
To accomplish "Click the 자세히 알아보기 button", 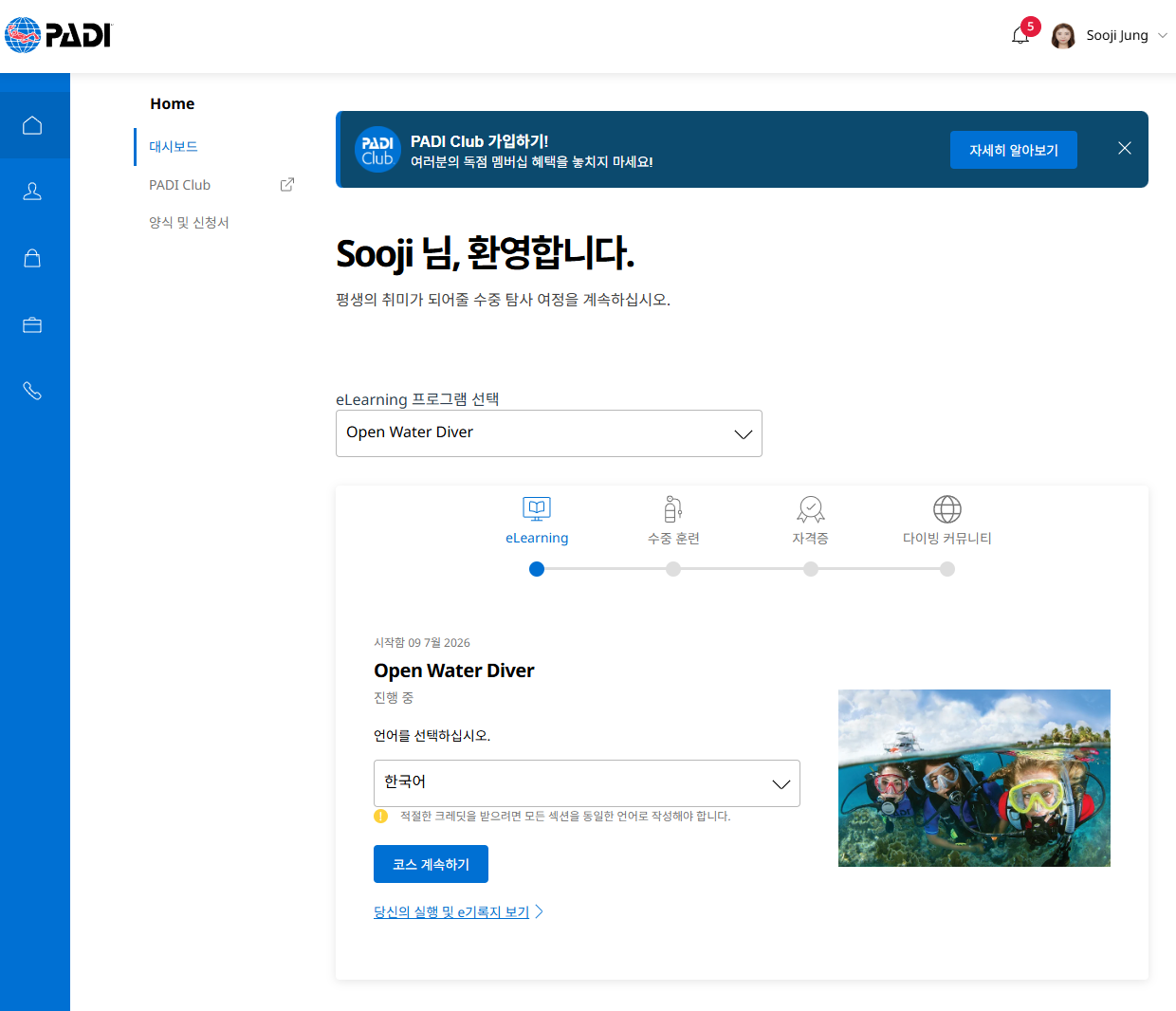I will (x=1014, y=150).
